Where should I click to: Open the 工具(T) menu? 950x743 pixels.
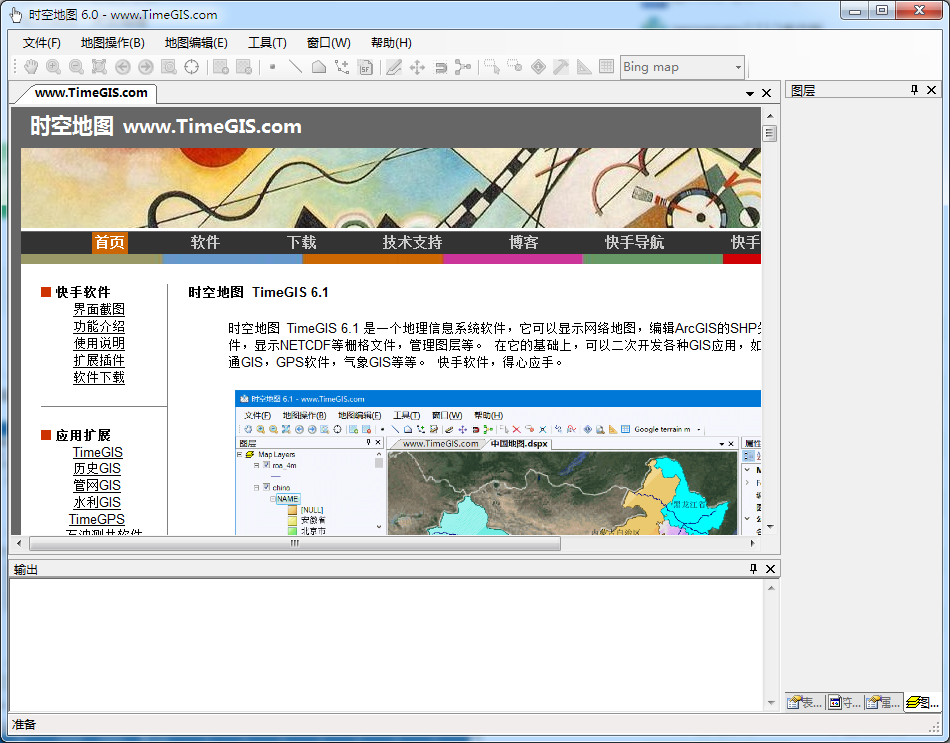[267, 42]
